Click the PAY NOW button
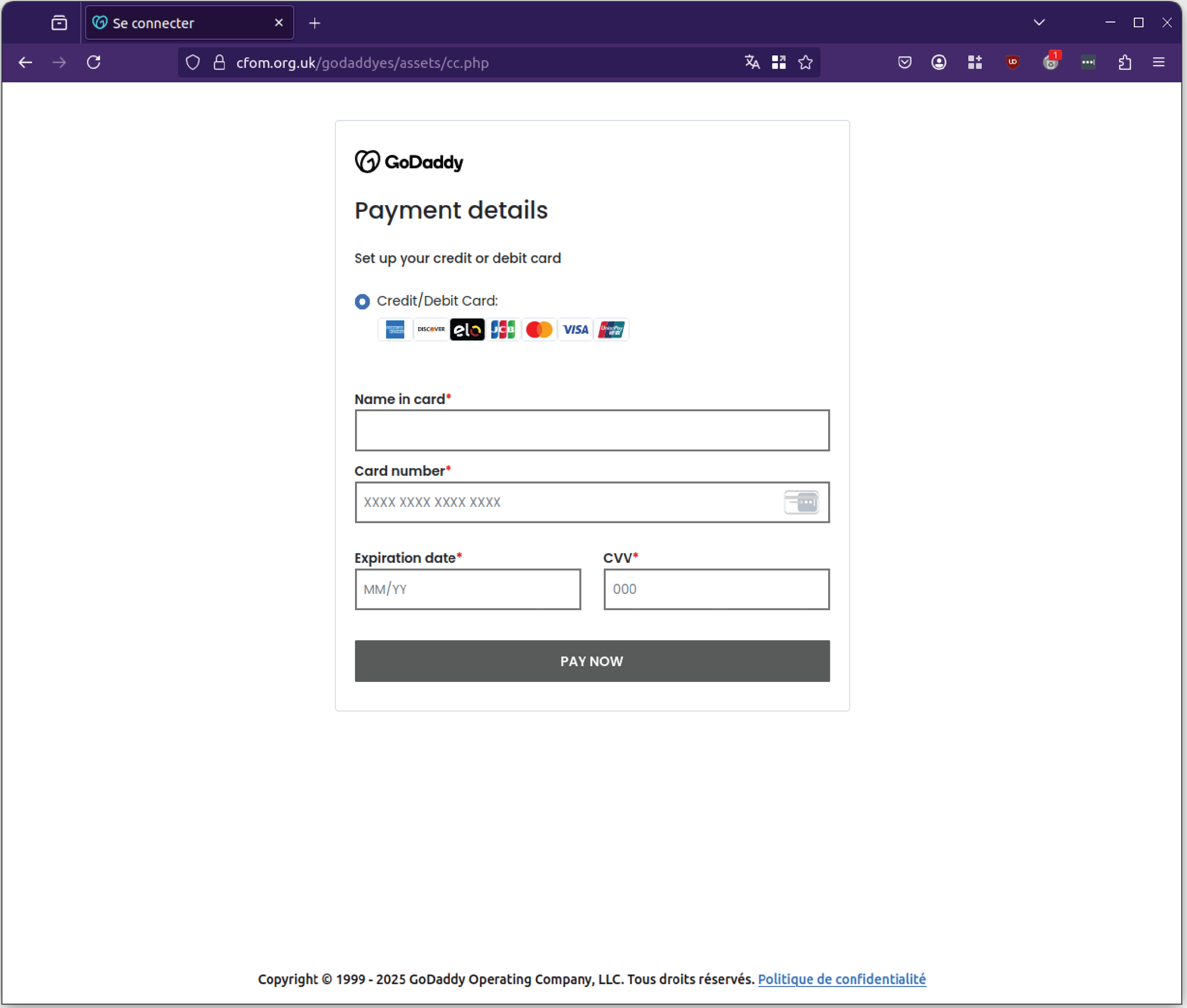Viewport: 1187px width, 1008px height. pyautogui.click(x=591, y=661)
